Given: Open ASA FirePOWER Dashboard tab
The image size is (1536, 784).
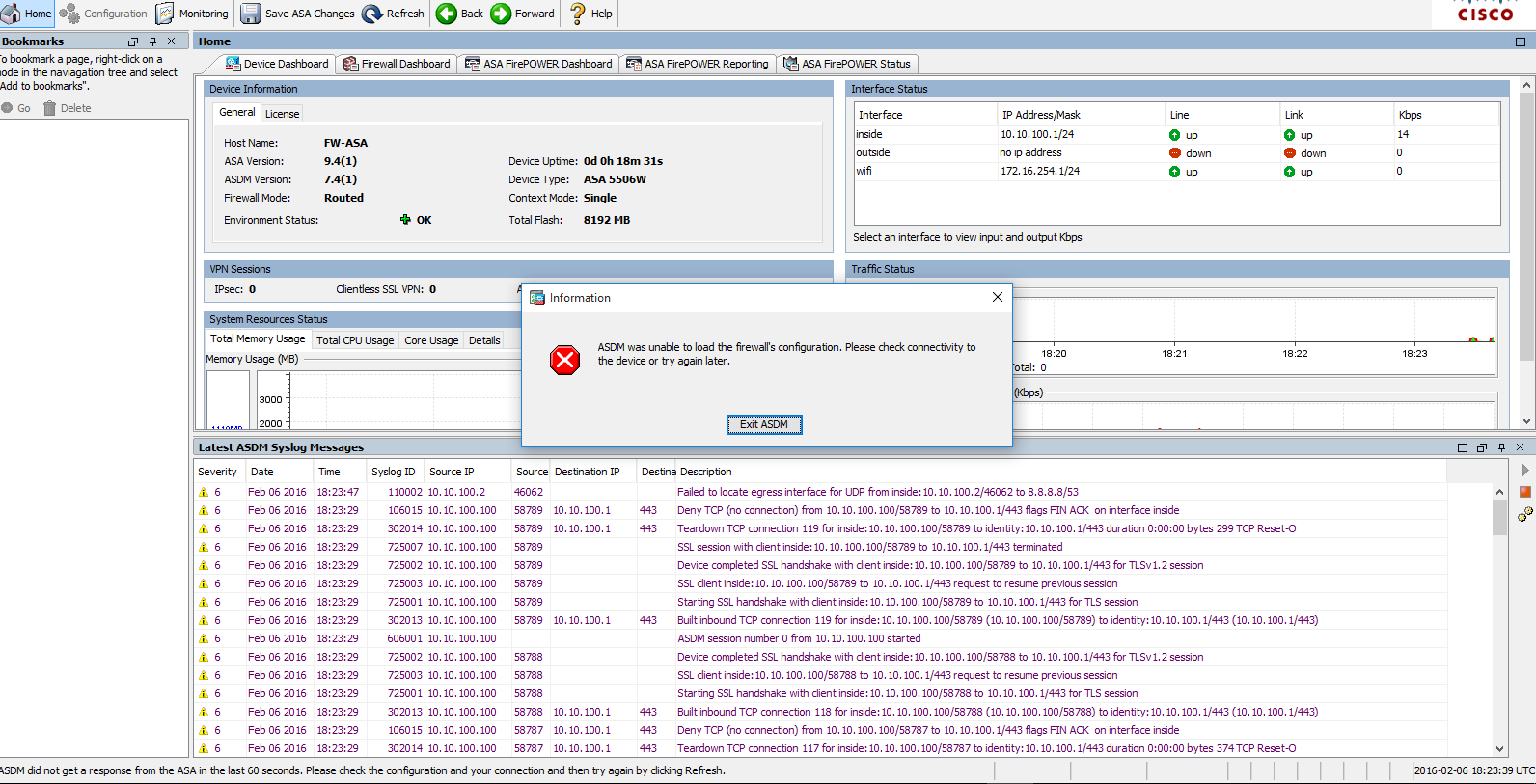Looking at the screenshot, I should pyautogui.click(x=538, y=64).
